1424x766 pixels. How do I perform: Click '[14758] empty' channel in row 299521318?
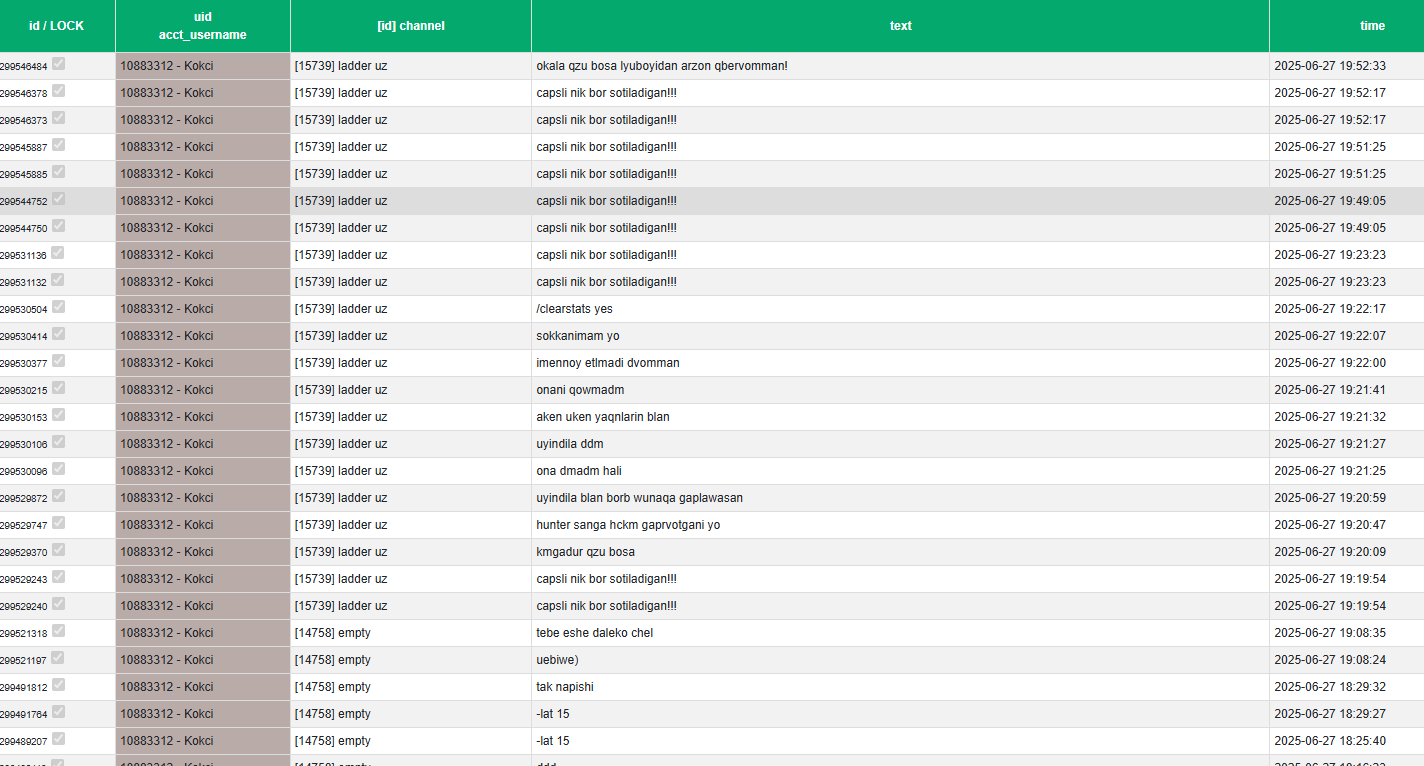(x=333, y=633)
